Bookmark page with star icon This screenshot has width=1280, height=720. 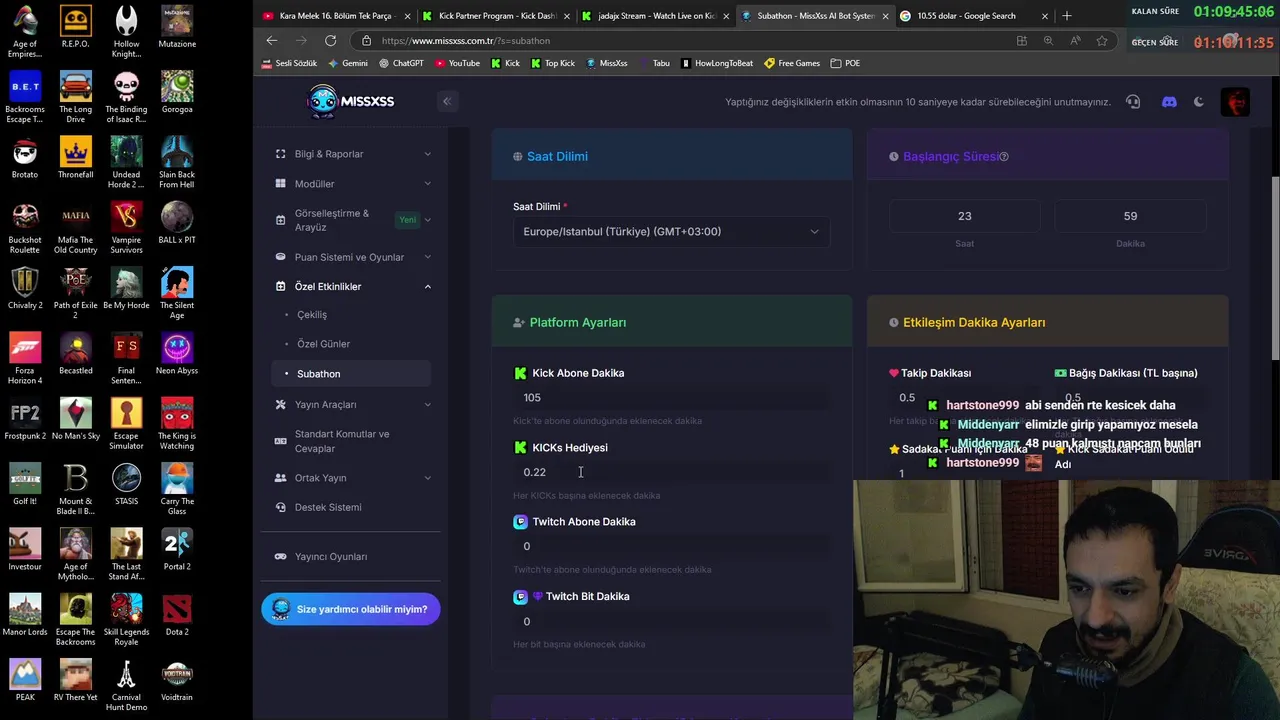[x=1102, y=40]
